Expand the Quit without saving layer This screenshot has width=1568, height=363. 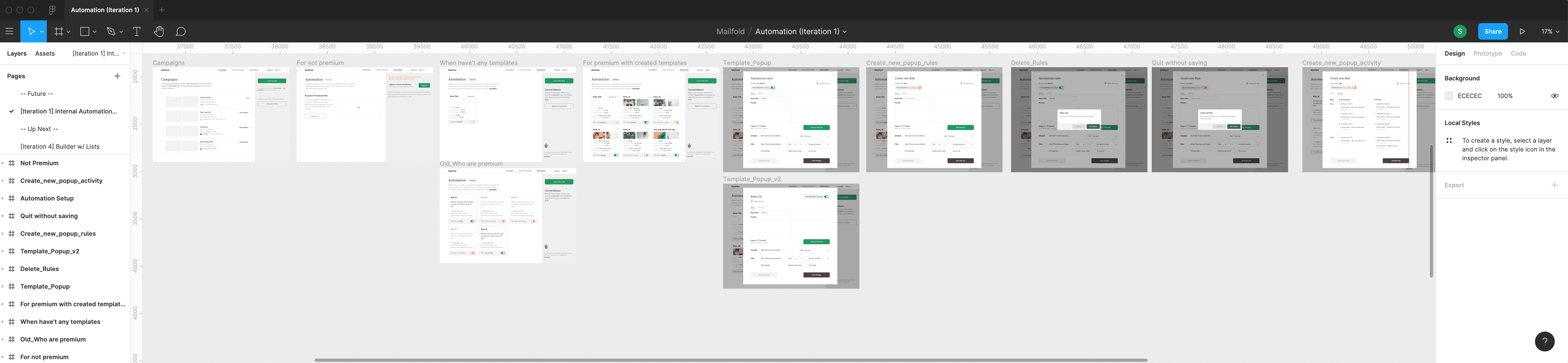click(3, 216)
